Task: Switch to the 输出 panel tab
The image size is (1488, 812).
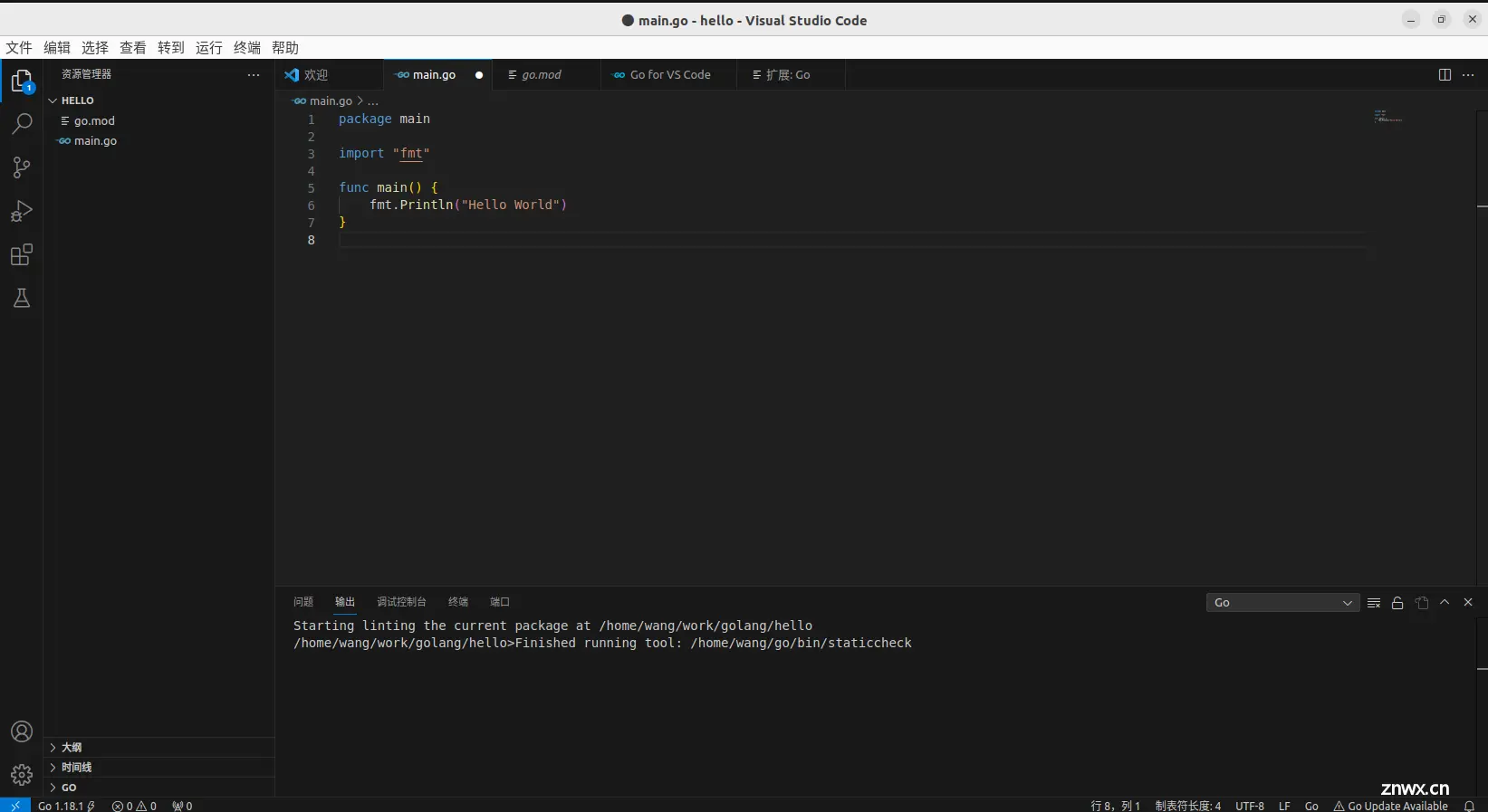Action: click(345, 602)
